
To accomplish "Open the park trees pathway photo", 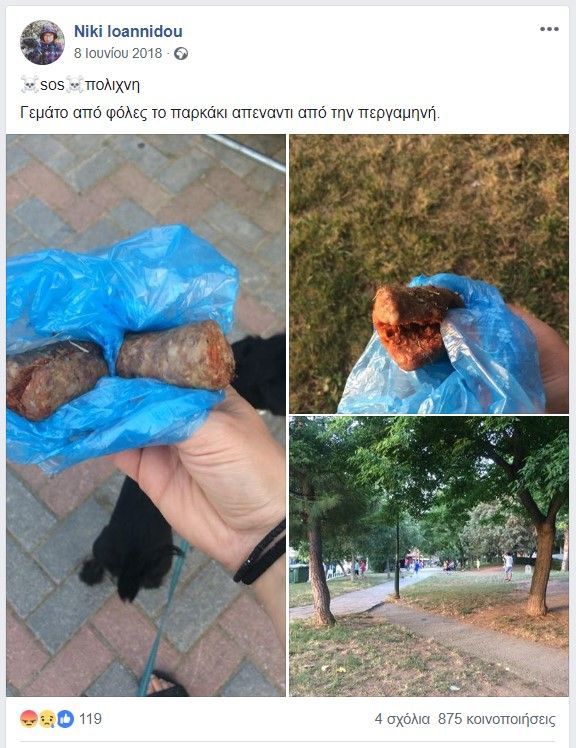I will tap(429, 556).
